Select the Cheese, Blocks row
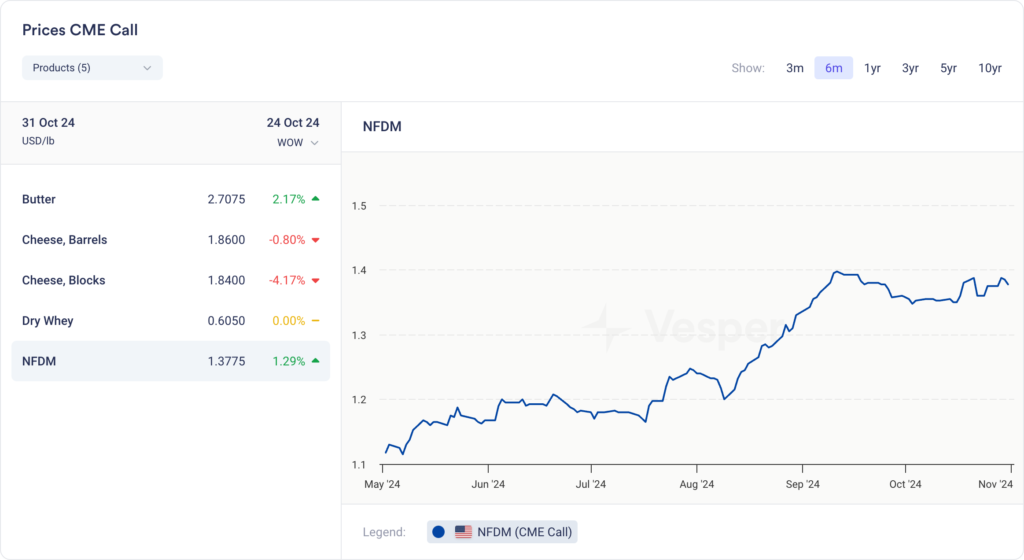This screenshot has width=1024, height=560. tap(170, 281)
